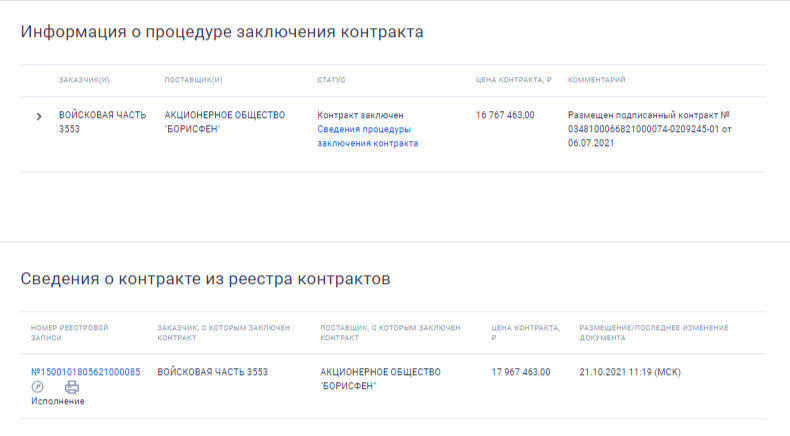Click the printer icon for the registry record

pyautogui.click(x=71, y=387)
